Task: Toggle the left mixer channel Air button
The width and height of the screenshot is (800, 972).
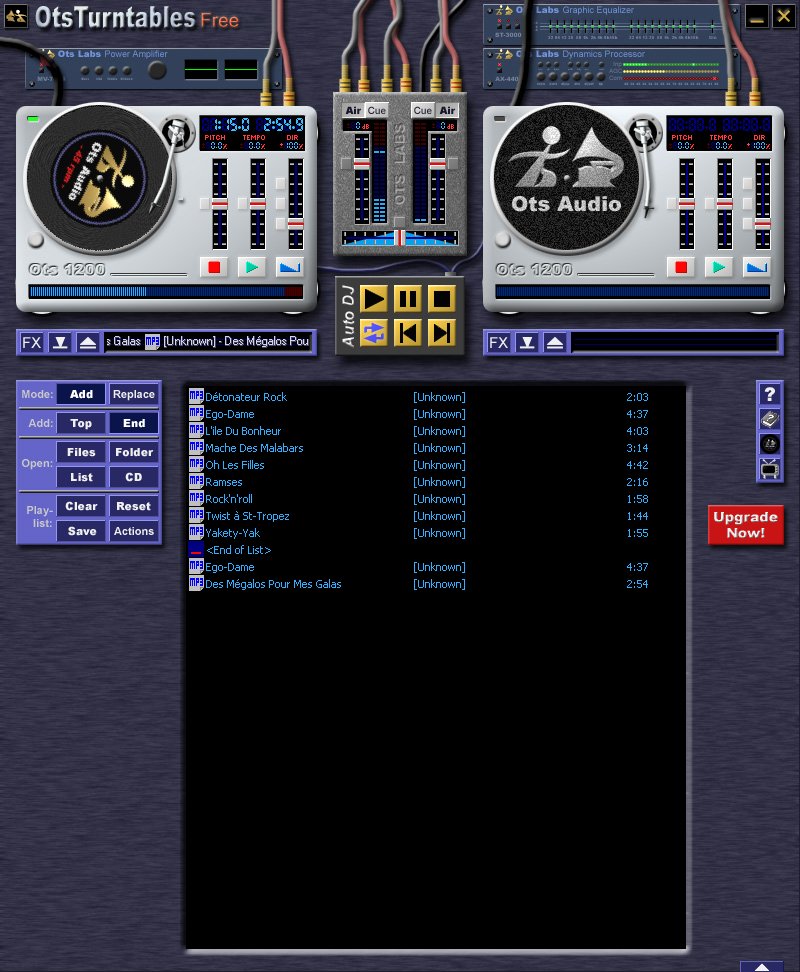Action: pyautogui.click(x=353, y=110)
